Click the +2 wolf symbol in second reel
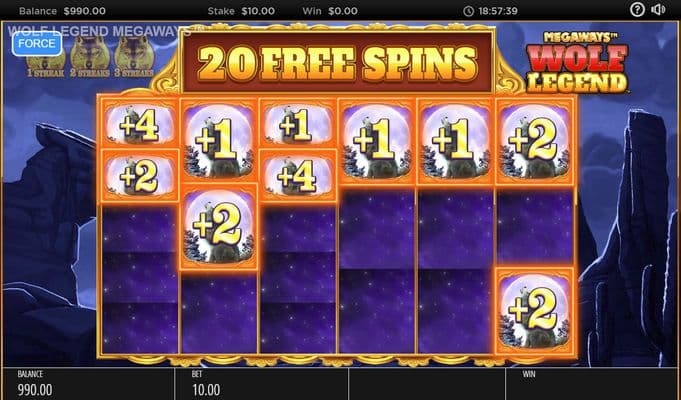Viewport: 681px width, 400px height. pos(218,226)
